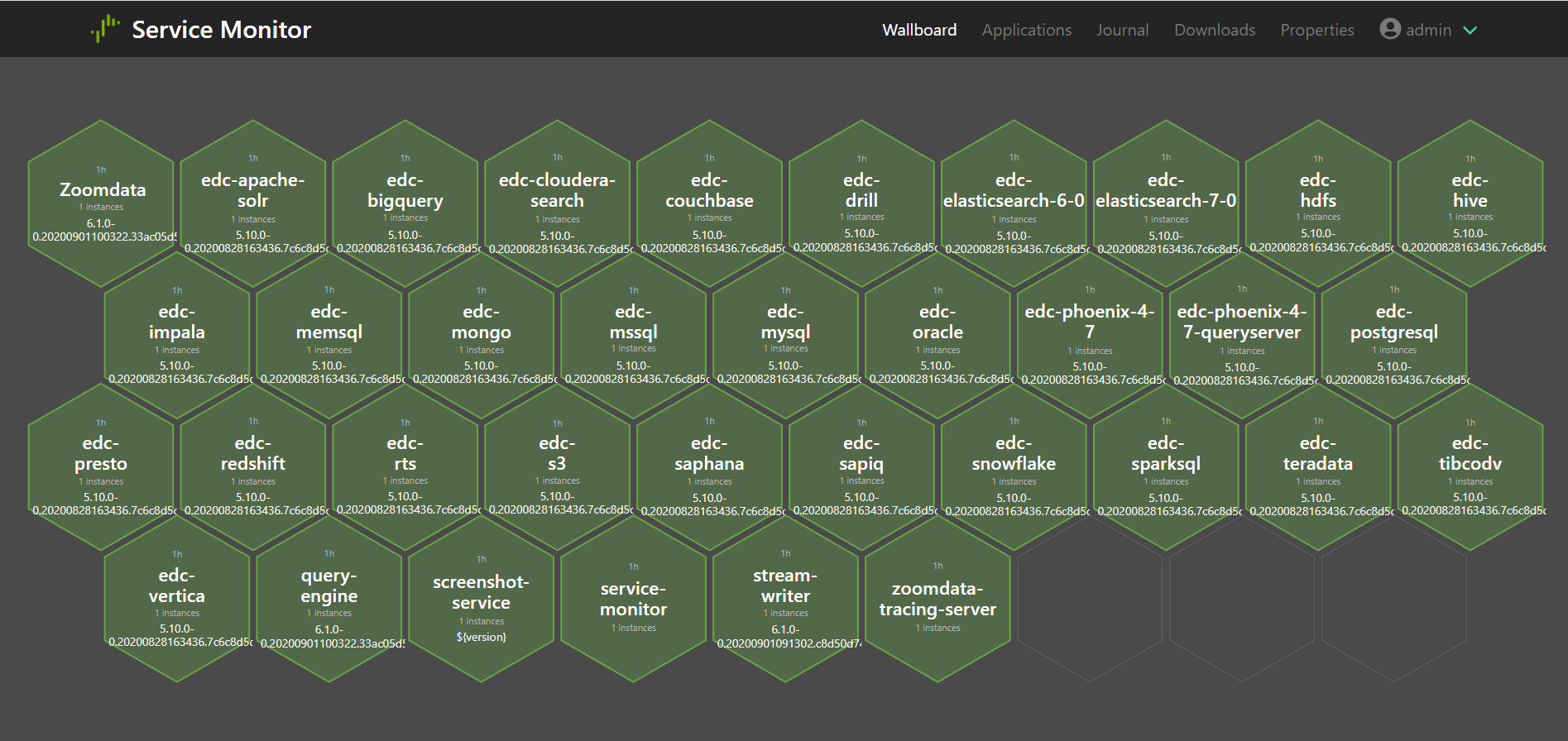Click the query-engine service tile
1568x741 pixels.
[x=329, y=599]
